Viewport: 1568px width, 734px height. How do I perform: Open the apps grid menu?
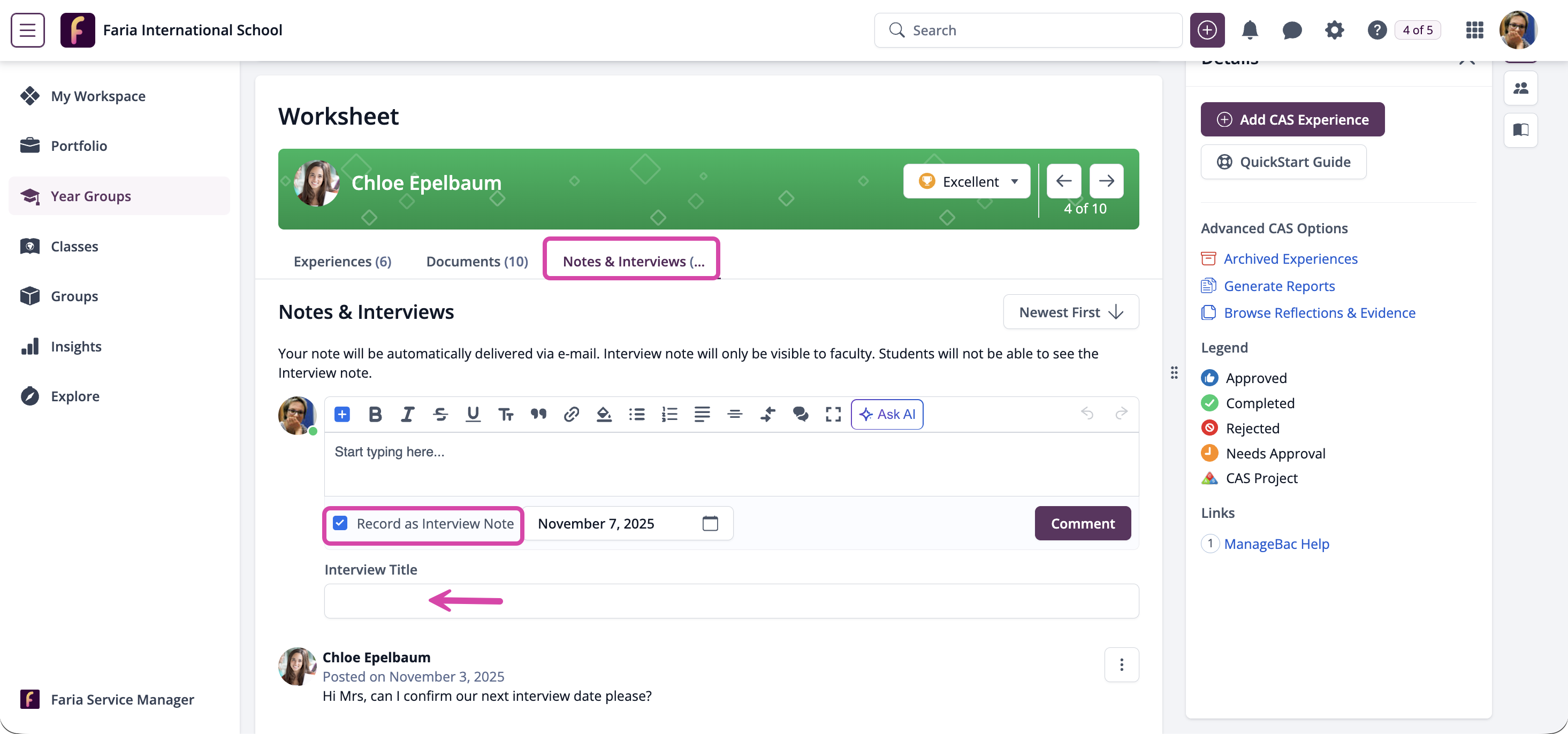(1474, 30)
